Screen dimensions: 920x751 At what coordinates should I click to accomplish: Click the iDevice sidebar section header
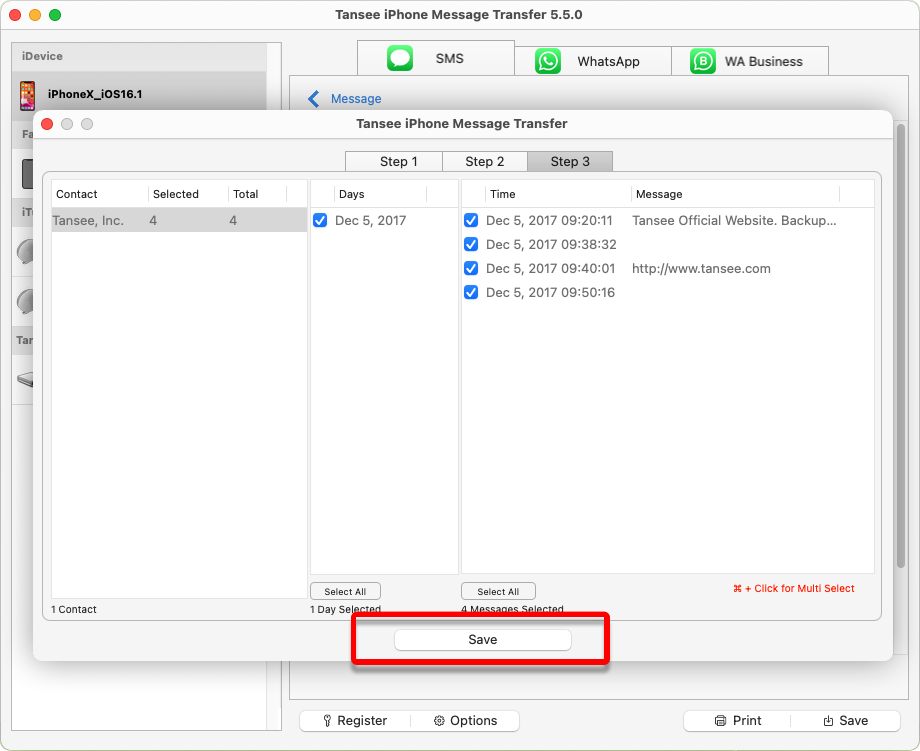click(x=139, y=56)
